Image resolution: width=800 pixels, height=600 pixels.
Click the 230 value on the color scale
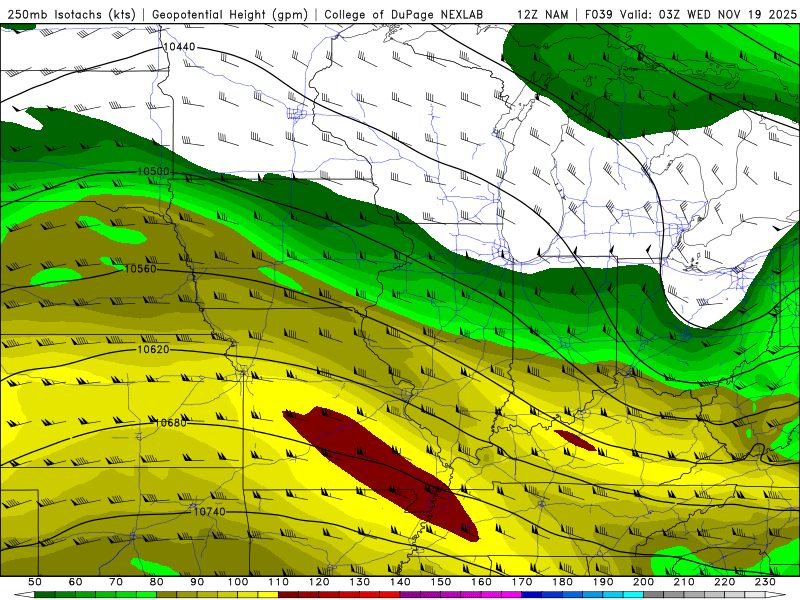click(x=765, y=582)
